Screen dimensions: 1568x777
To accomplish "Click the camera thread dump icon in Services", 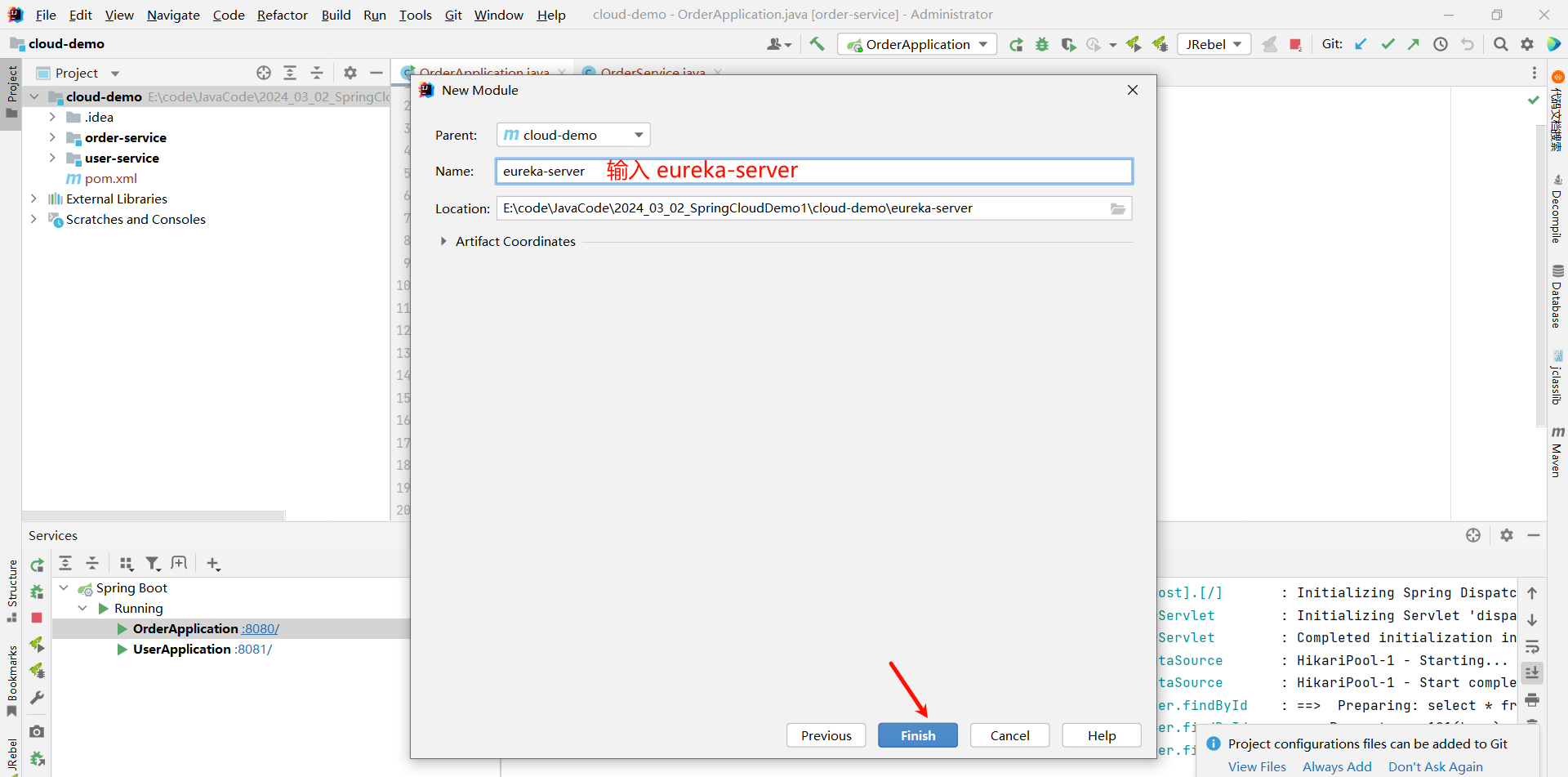I will 37,731.
